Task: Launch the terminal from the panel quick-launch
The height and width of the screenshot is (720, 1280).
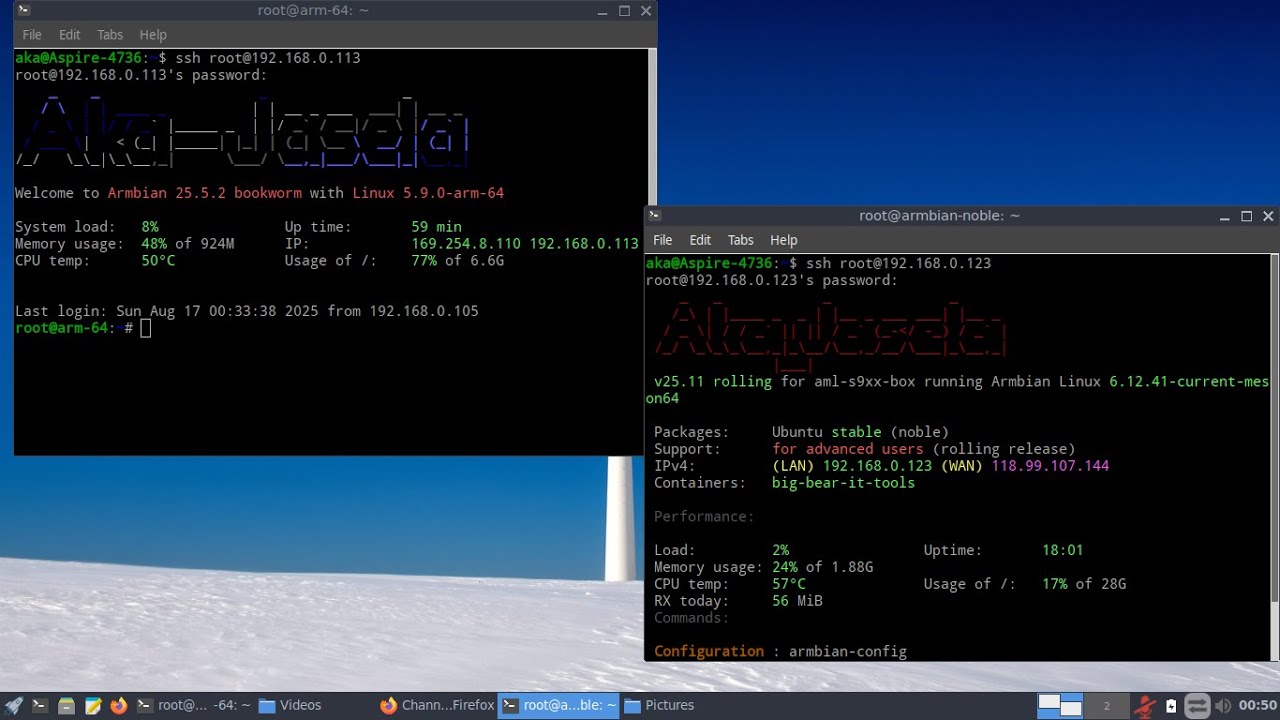Action: point(40,705)
